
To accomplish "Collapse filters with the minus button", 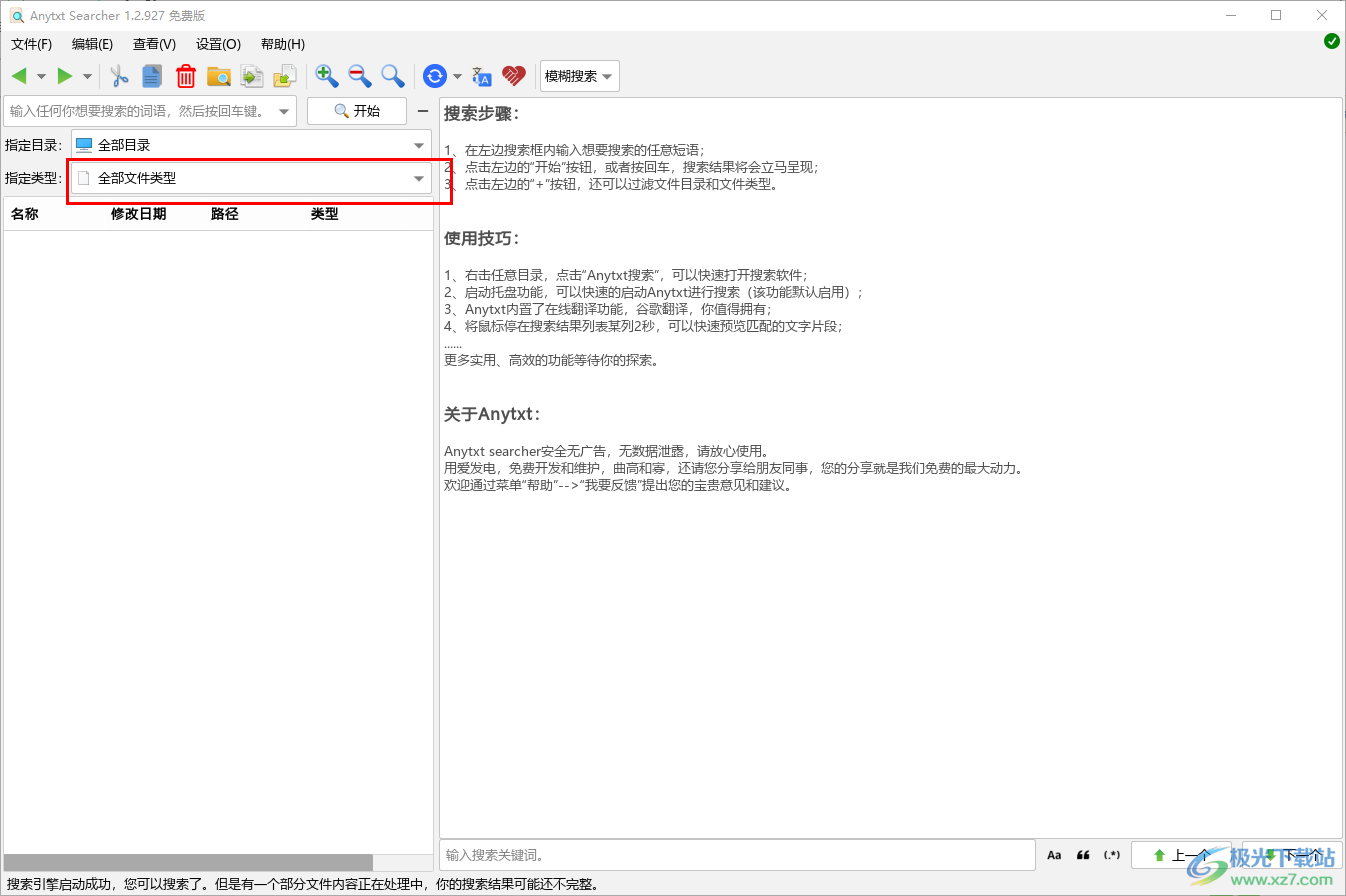I will (x=423, y=111).
